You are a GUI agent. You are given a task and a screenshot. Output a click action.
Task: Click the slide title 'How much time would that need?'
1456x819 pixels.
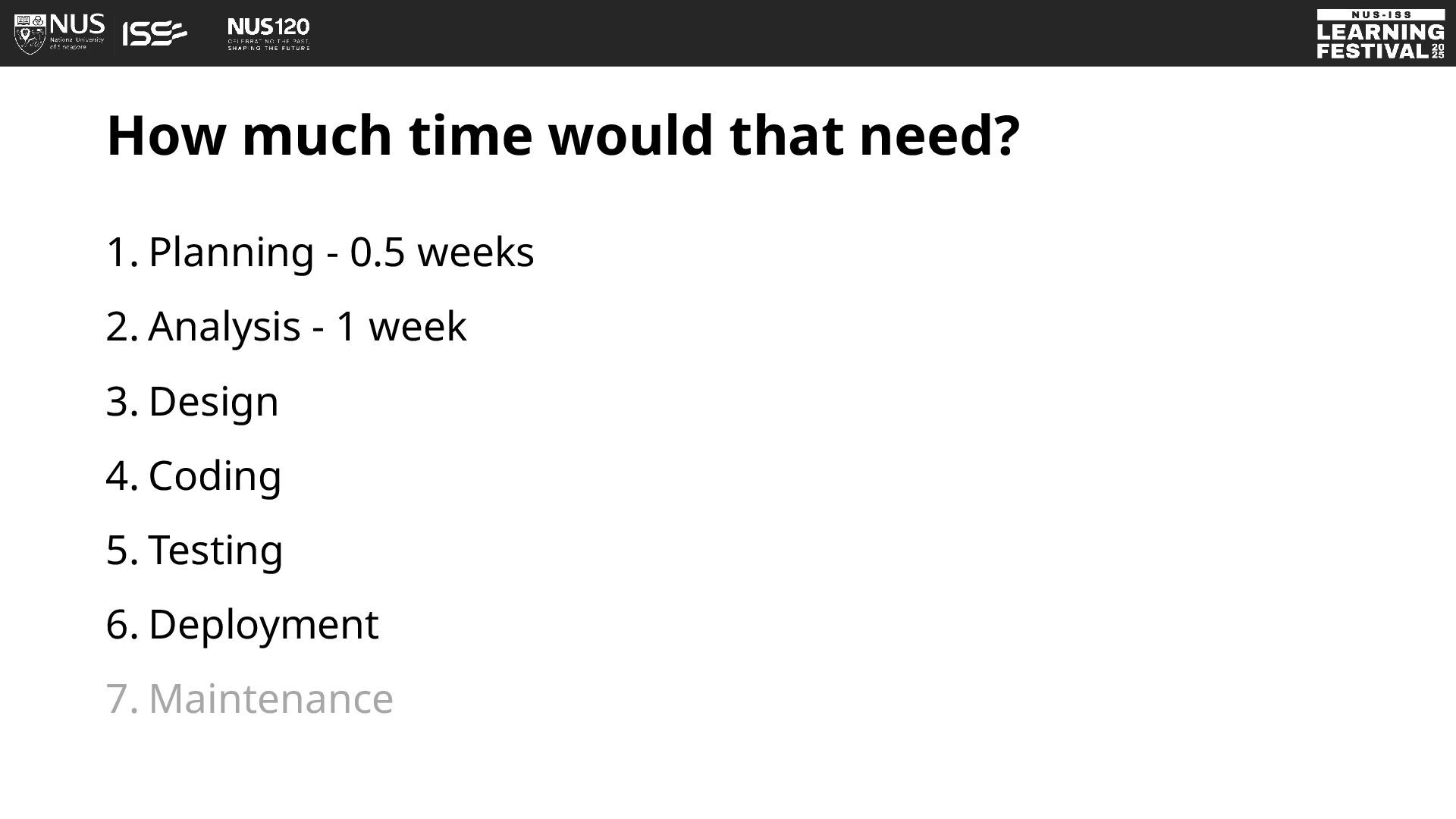pos(563,136)
